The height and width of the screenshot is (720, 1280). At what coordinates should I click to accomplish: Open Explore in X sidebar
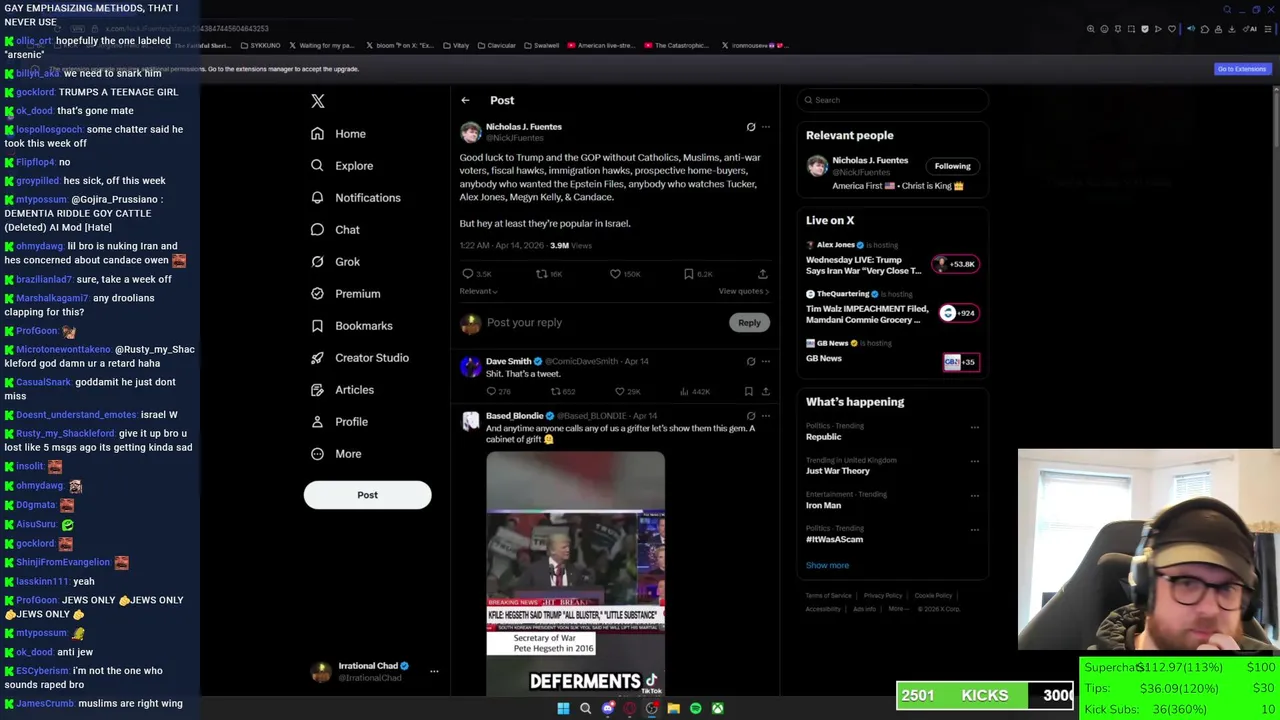(341, 166)
